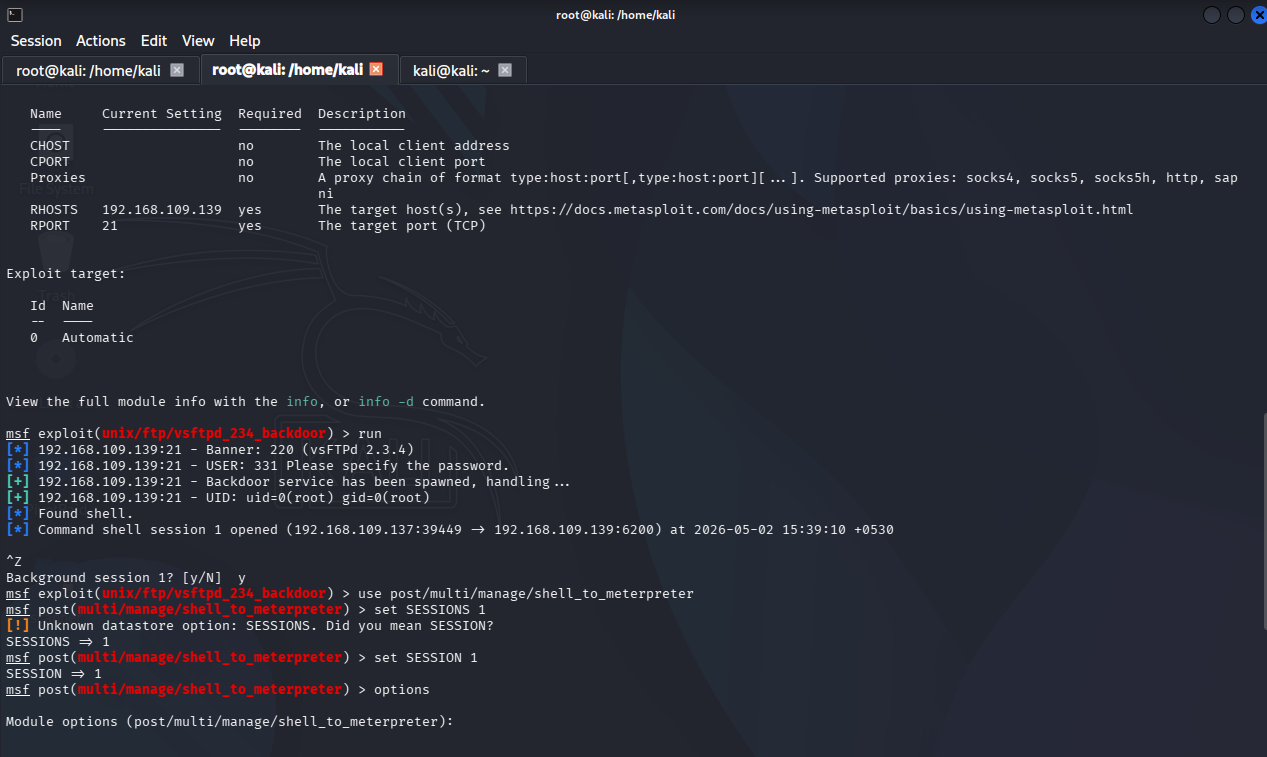This screenshot has height=757, width=1267.
Task: Close the kali@kali: ~ tab
Action: coord(505,70)
